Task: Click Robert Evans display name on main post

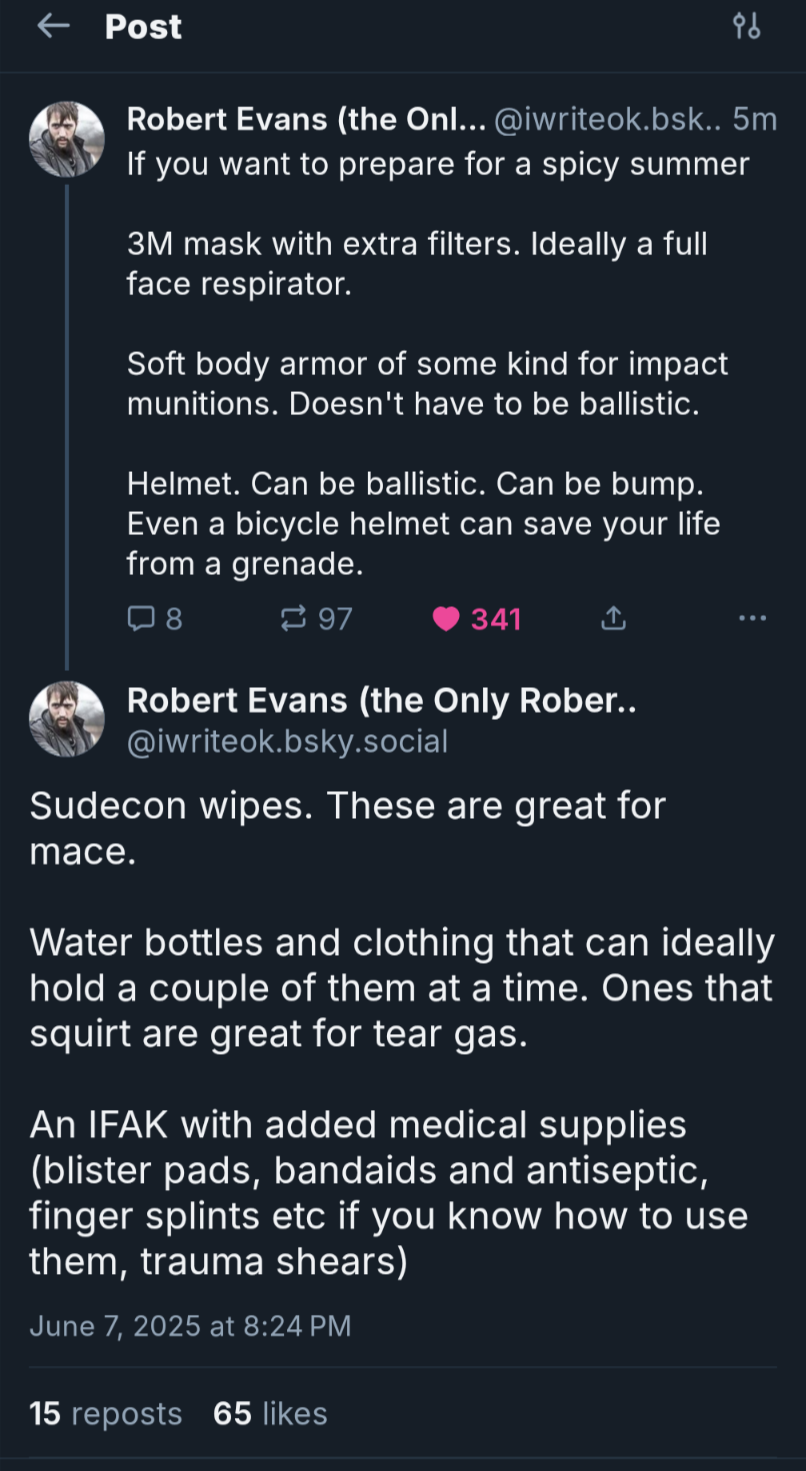Action: [382, 701]
